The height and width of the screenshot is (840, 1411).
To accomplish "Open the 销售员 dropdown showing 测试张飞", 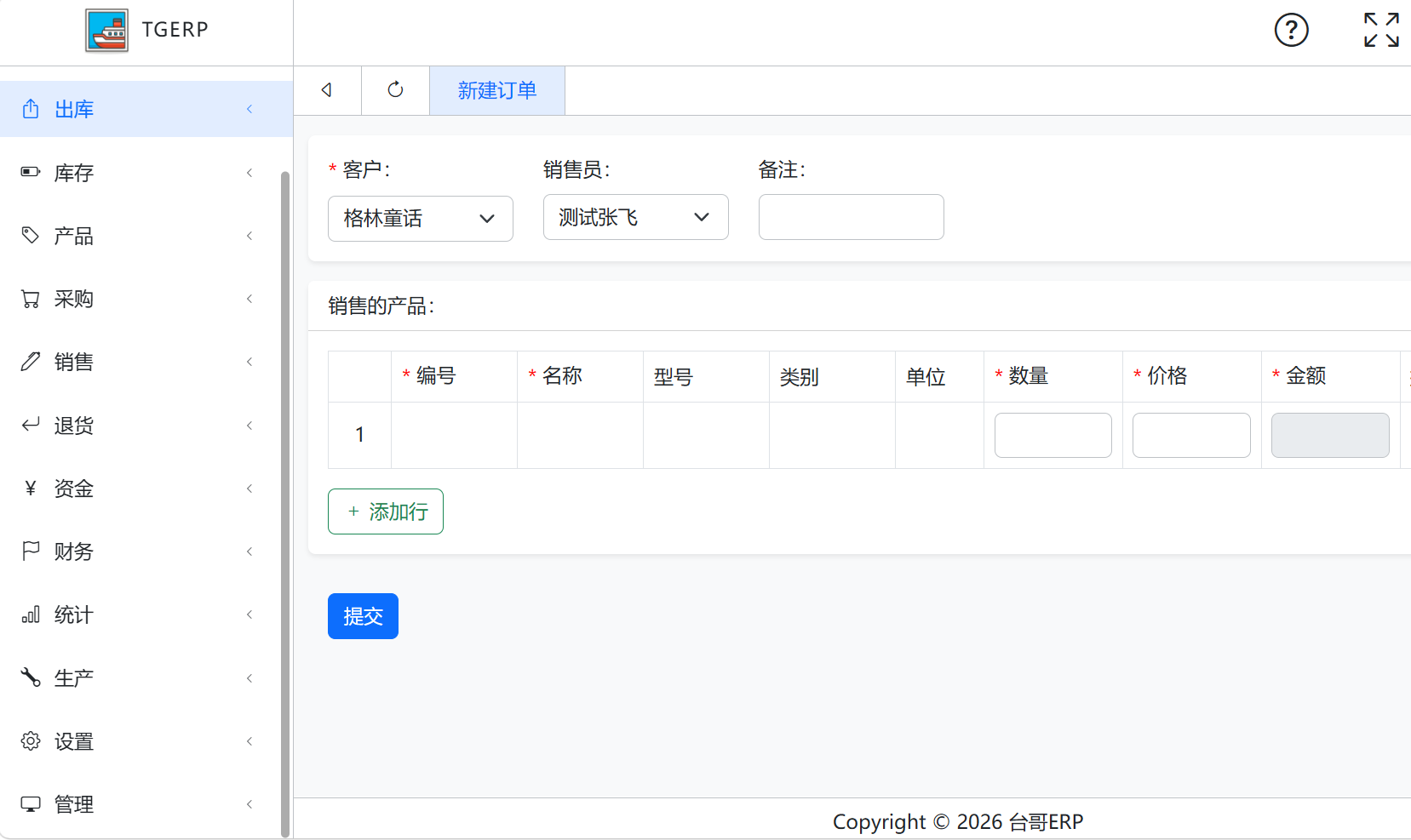I will [636, 217].
